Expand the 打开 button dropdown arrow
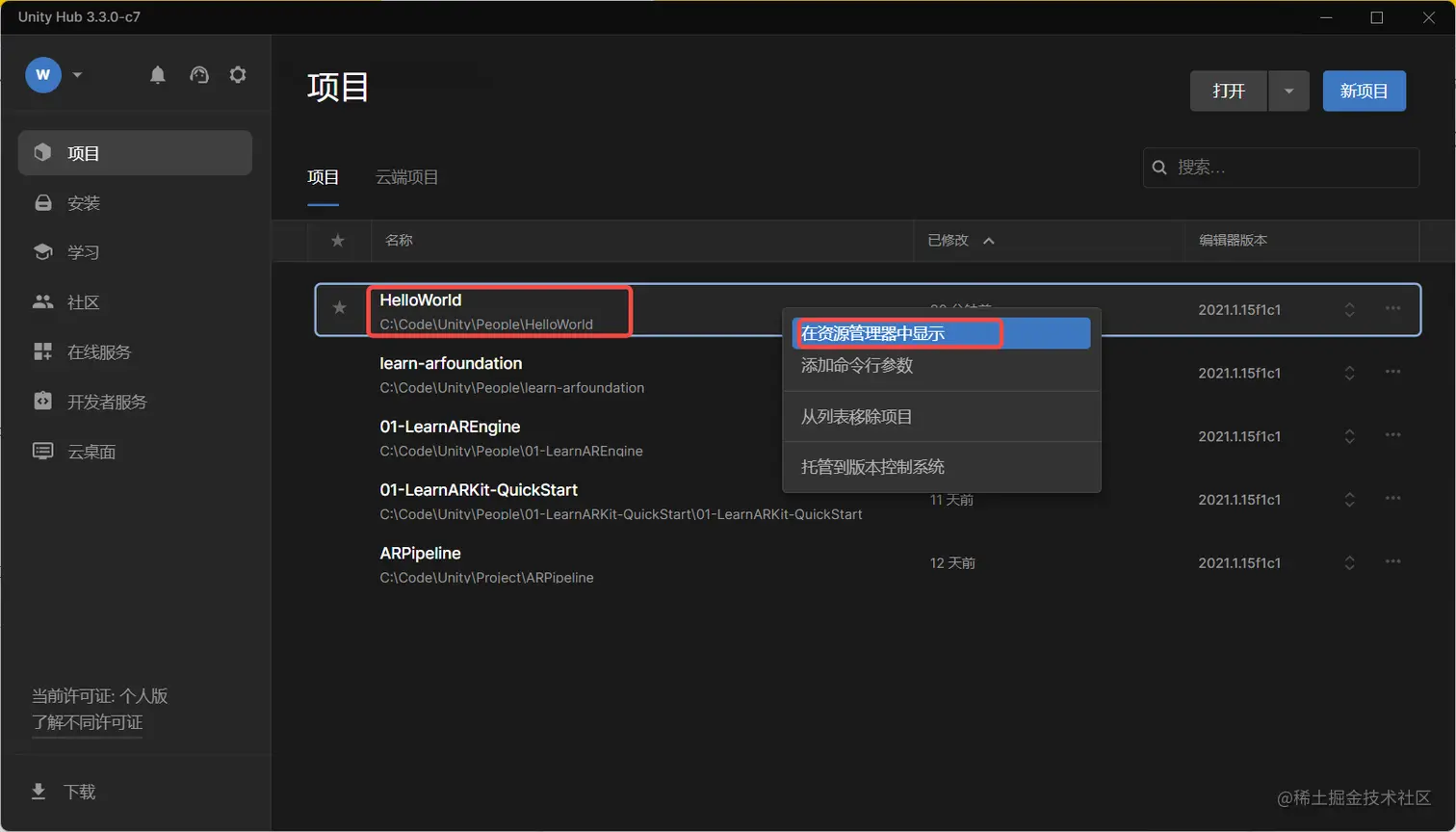 click(x=1288, y=91)
